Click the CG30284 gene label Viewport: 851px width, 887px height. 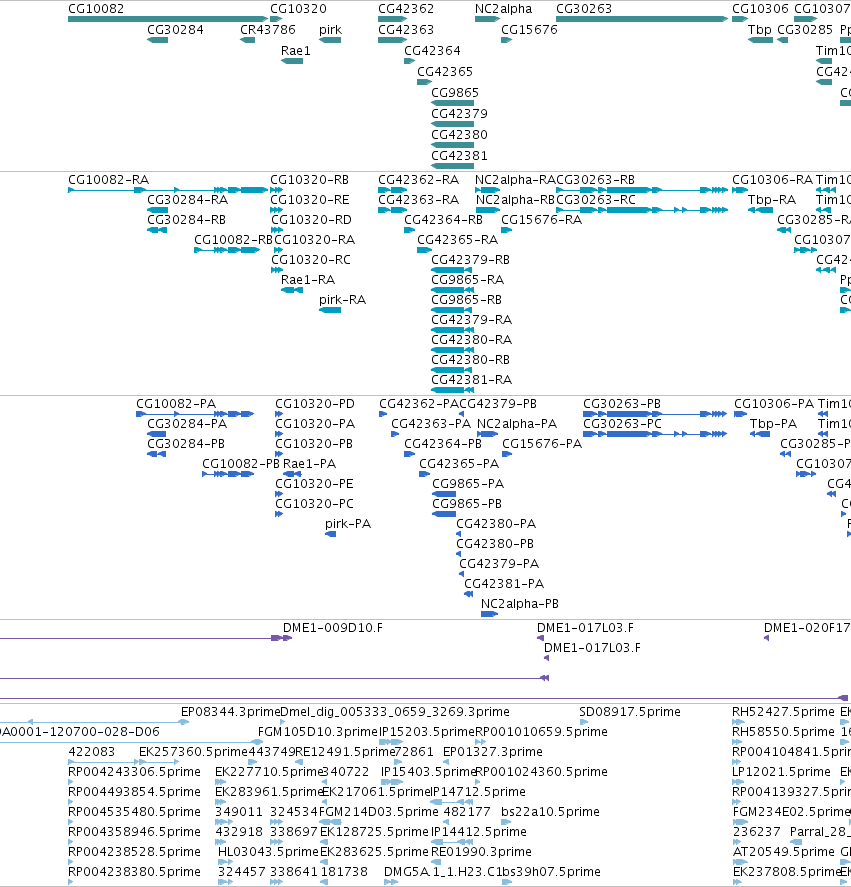click(x=175, y=30)
